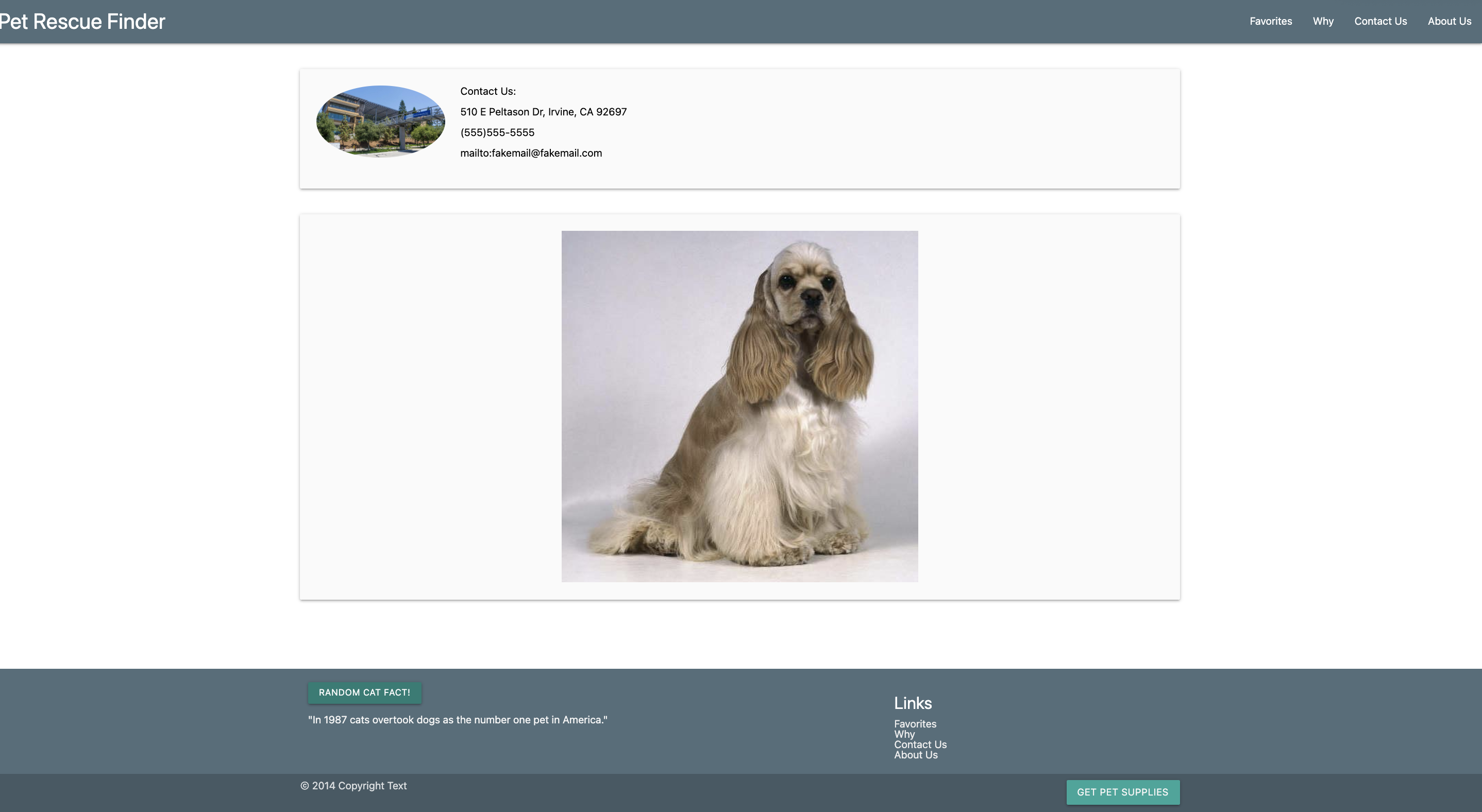
Task: Click the Random Cat Fact button
Action: coord(365,692)
